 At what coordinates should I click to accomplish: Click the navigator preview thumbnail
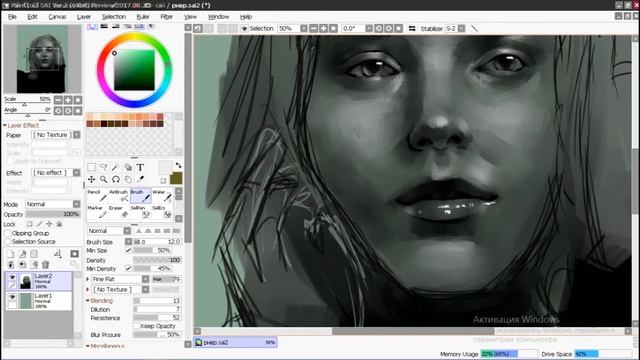[42, 59]
